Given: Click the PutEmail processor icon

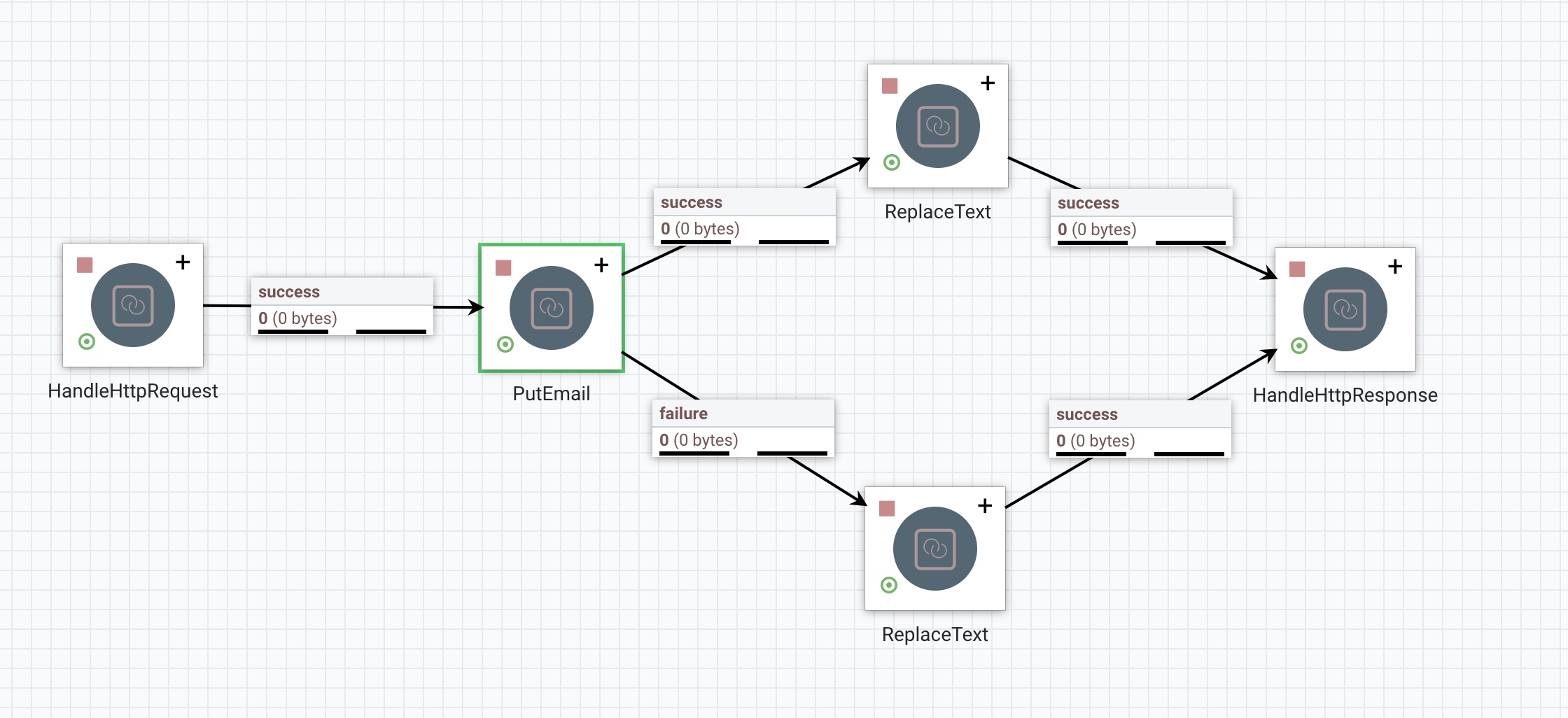Looking at the screenshot, I should click(552, 308).
